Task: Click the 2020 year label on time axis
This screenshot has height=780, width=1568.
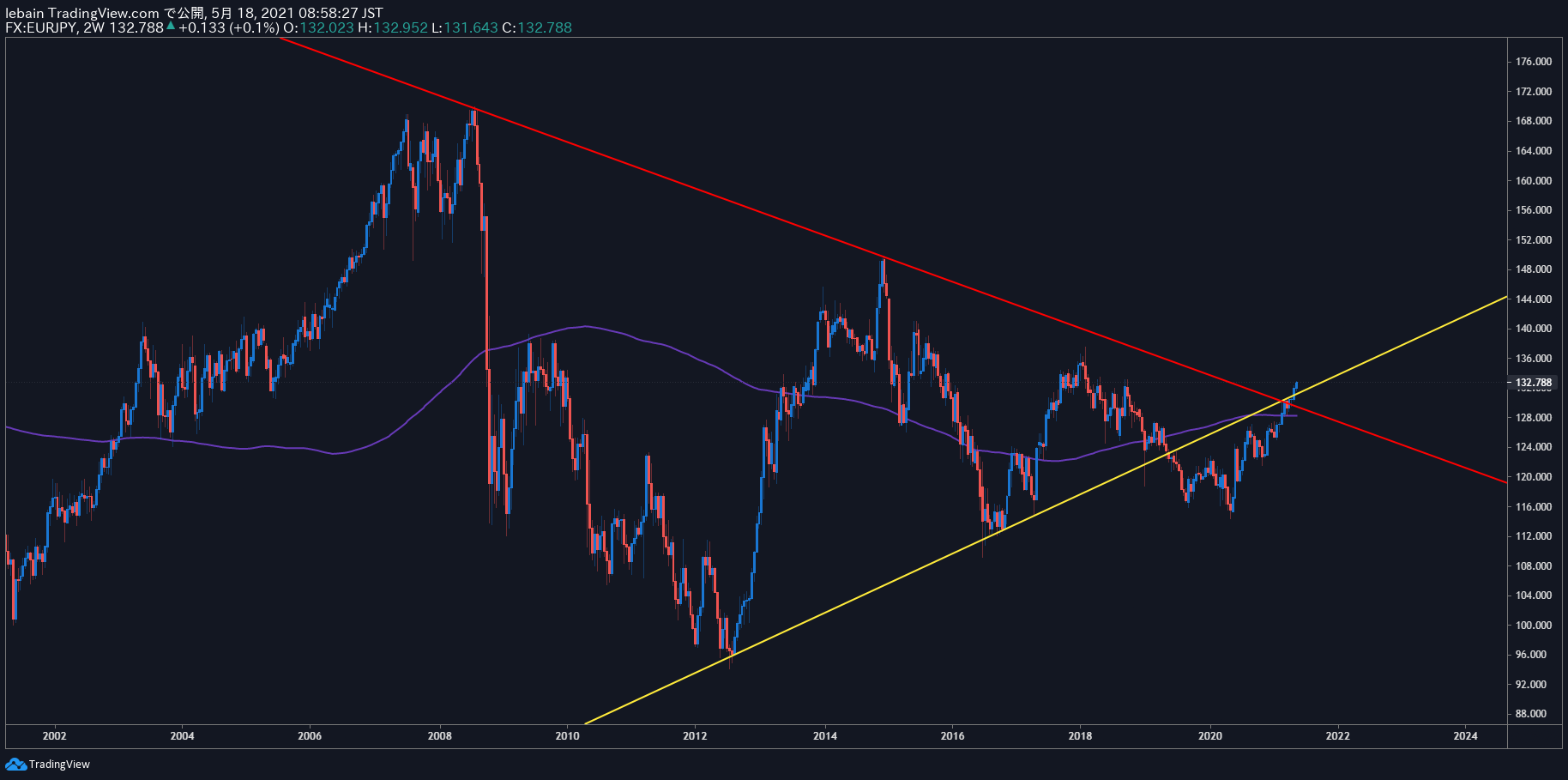Action: 1209,735
